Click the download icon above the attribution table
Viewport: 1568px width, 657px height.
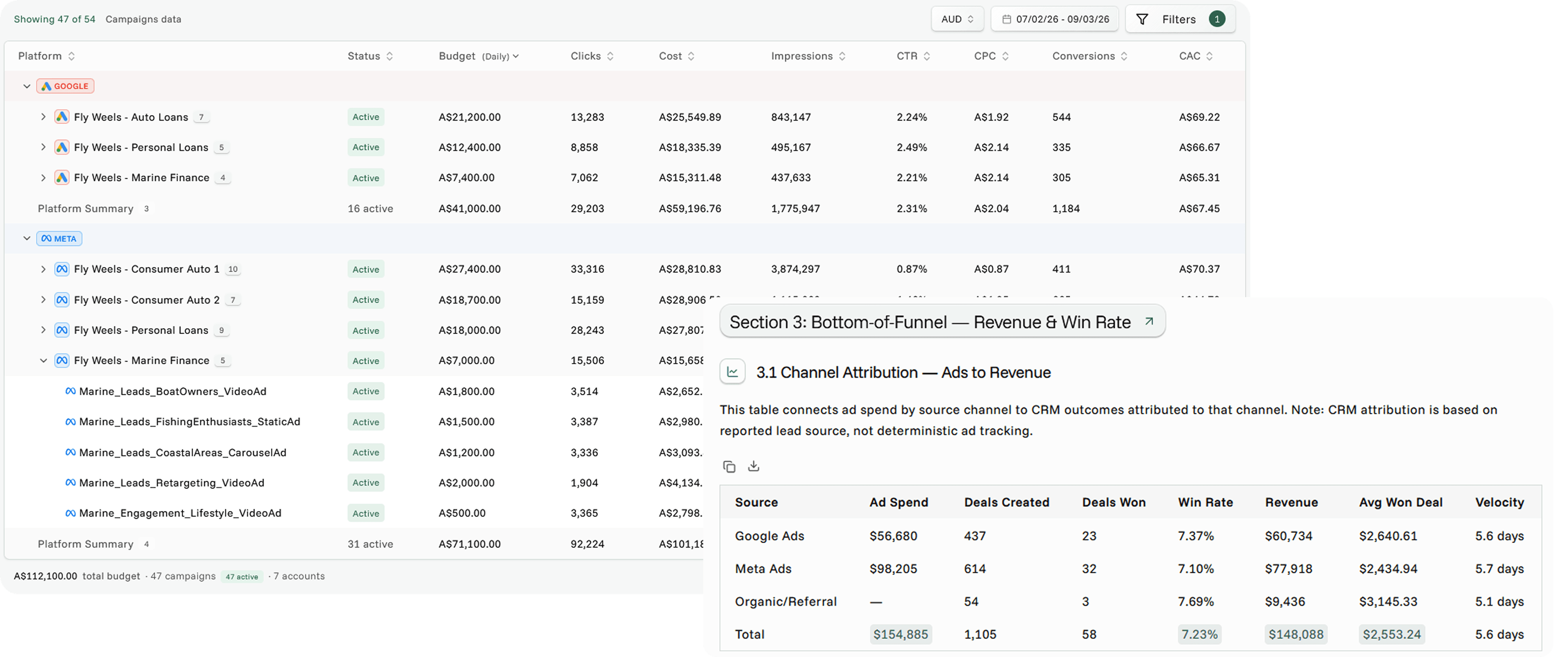tap(753, 466)
